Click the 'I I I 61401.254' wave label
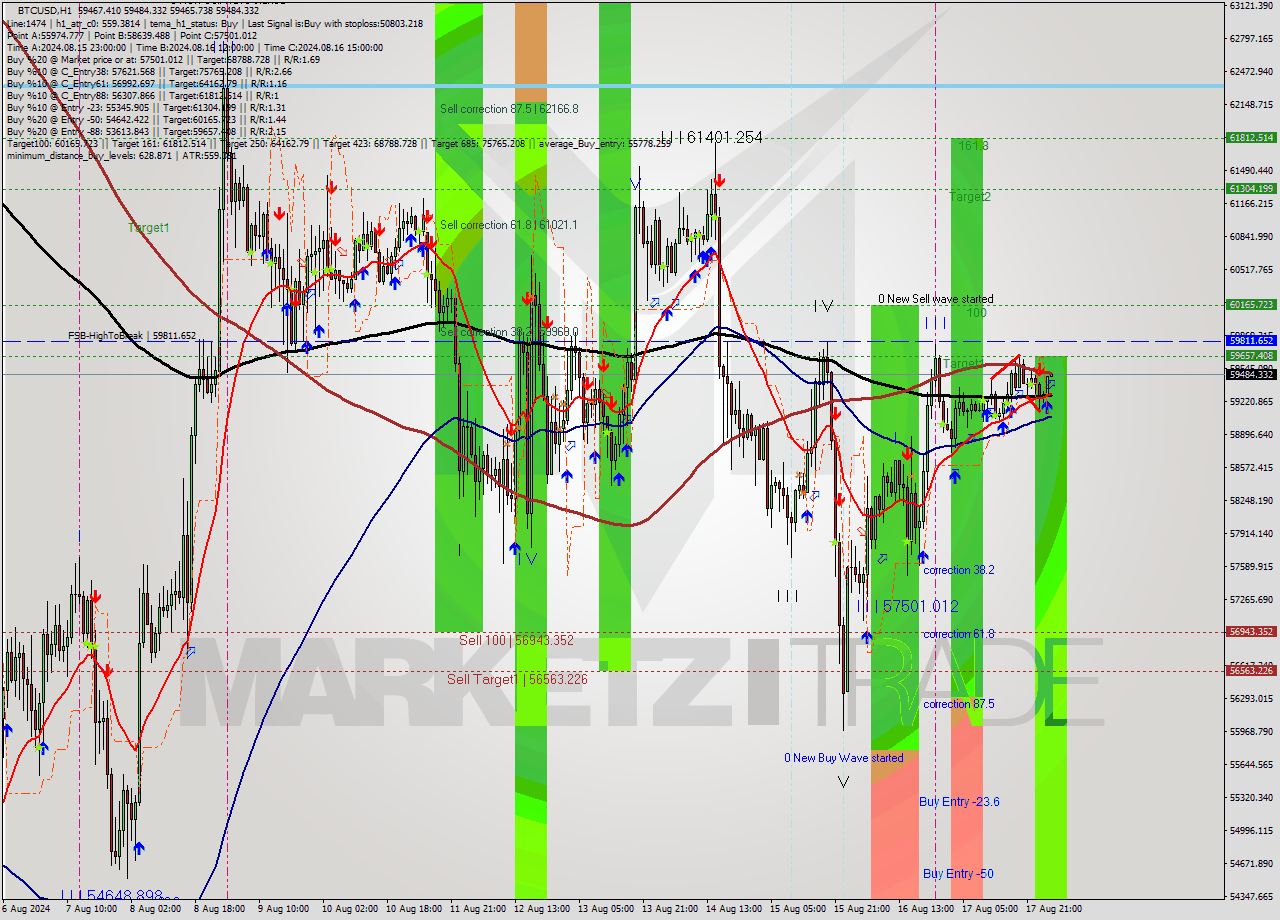 coord(711,138)
